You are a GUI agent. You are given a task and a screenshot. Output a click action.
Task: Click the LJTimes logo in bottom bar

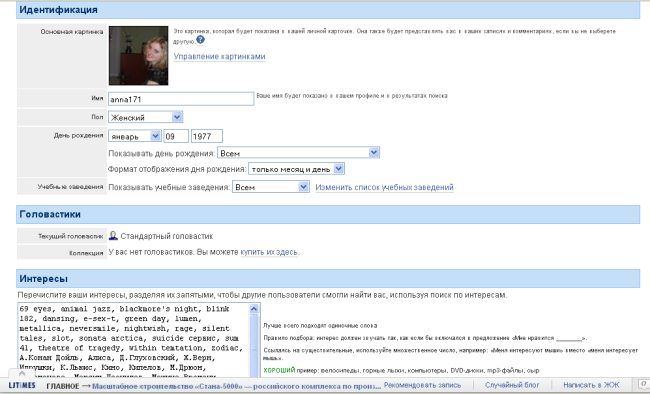[x=22, y=385]
